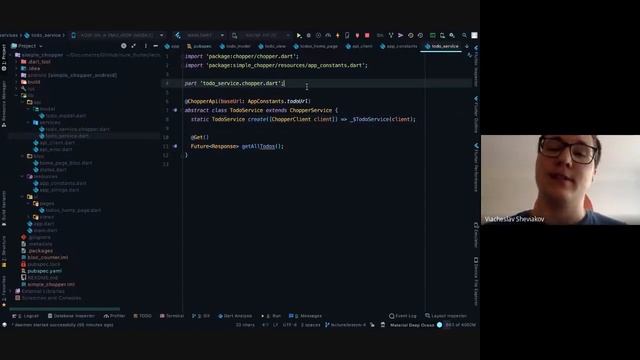Run the app with the green play icon
The height and width of the screenshot is (360, 640).
click(x=299, y=36)
